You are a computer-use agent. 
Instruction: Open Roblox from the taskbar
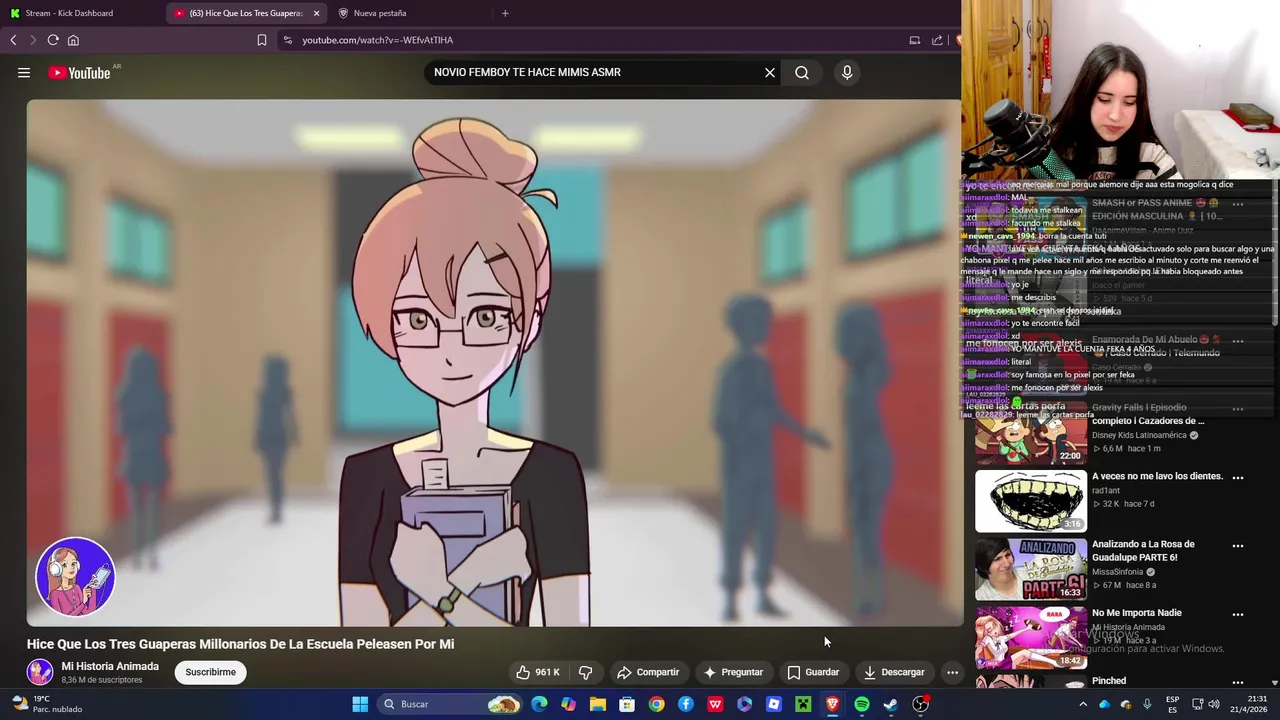point(774,704)
